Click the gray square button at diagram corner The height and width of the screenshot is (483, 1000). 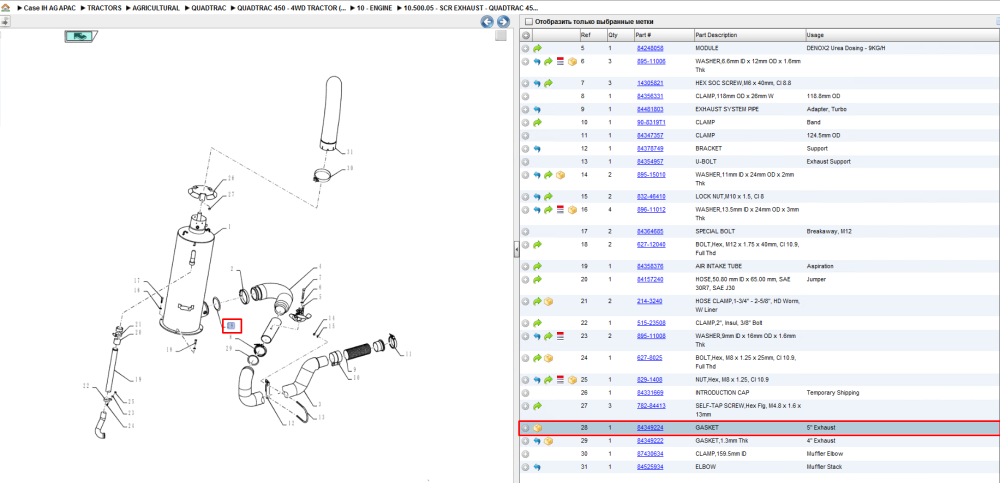[x=501, y=36]
